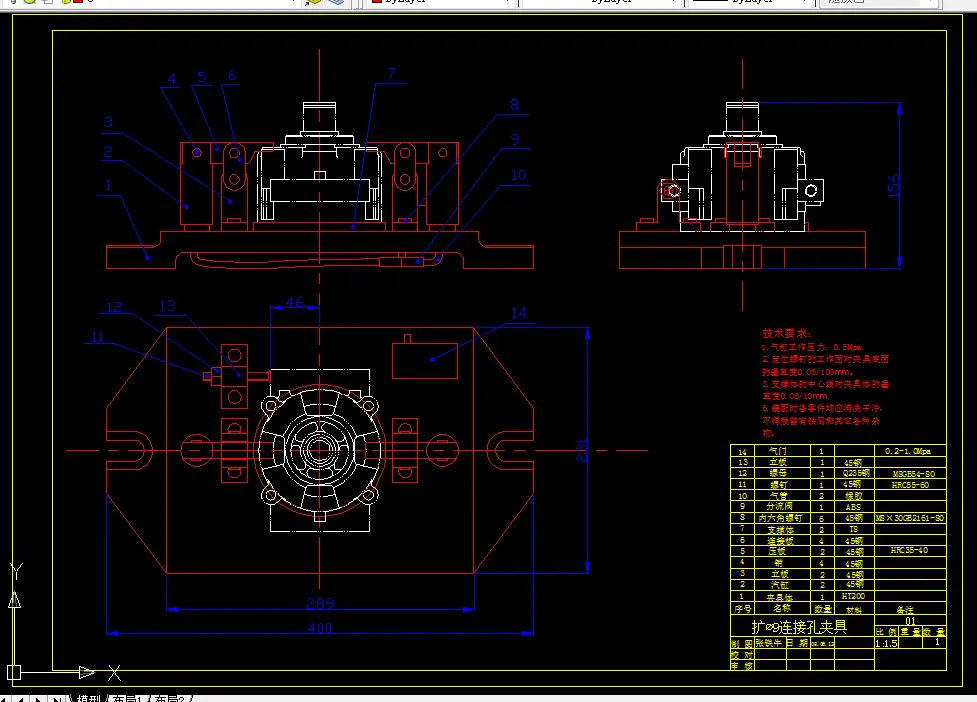The image size is (977, 702).
Task: Select the ABS material cell
Action: point(853,506)
